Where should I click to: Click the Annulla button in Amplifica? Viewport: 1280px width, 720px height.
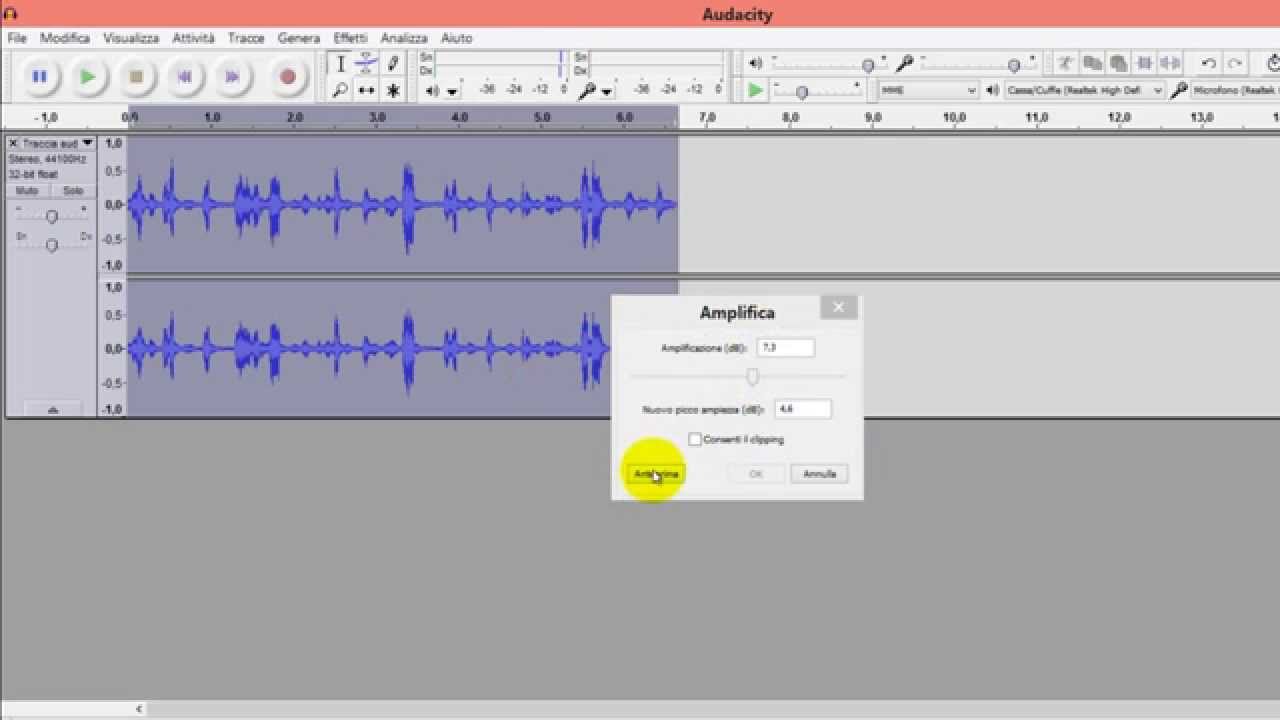point(819,474)
